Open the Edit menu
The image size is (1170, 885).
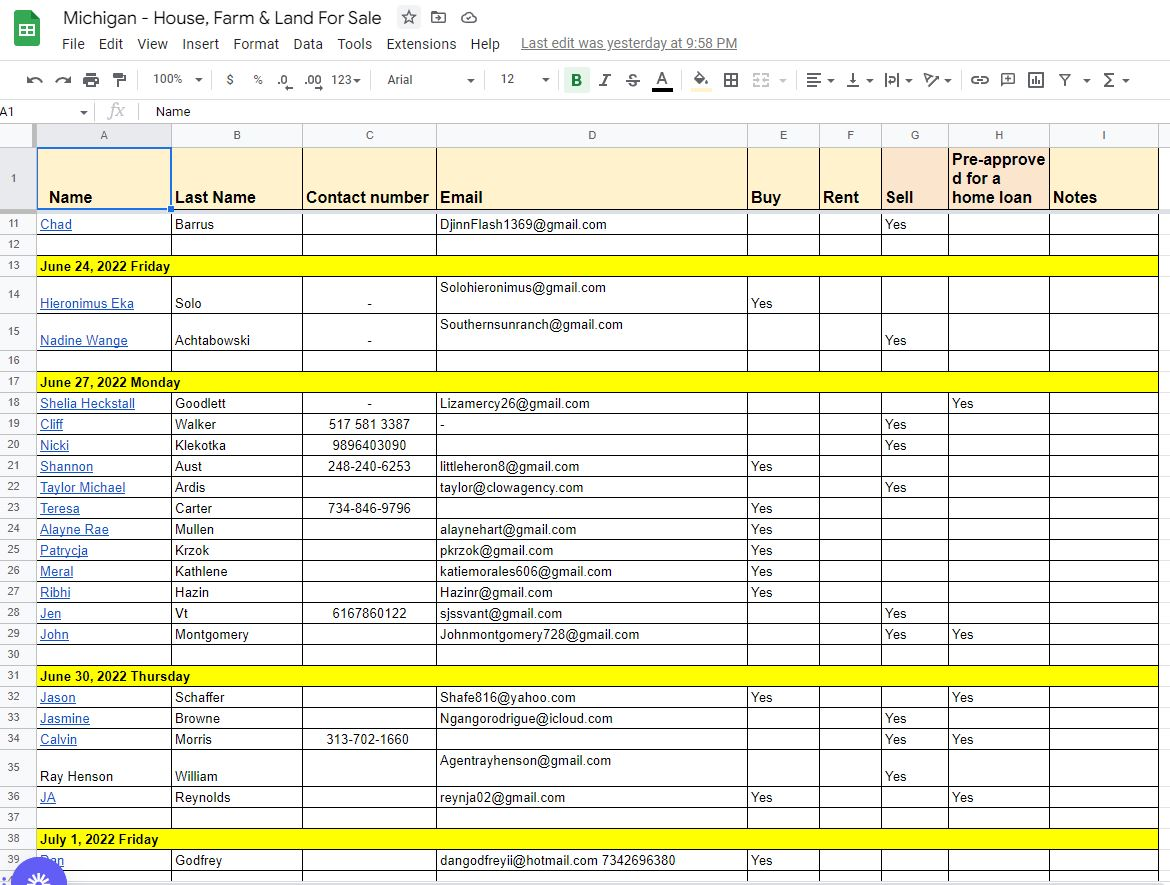pyautogui.click(x=110, y=44)
